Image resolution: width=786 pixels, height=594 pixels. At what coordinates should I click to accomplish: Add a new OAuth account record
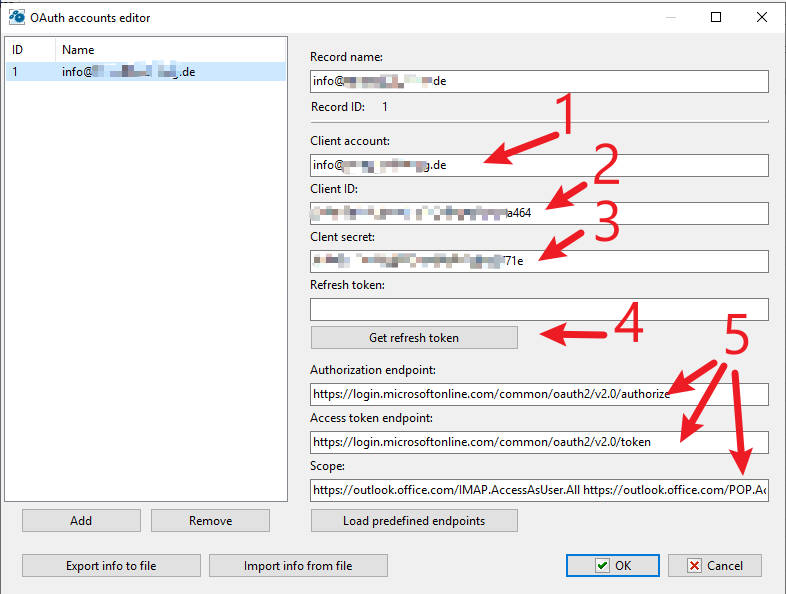click(x=81, y=521)
